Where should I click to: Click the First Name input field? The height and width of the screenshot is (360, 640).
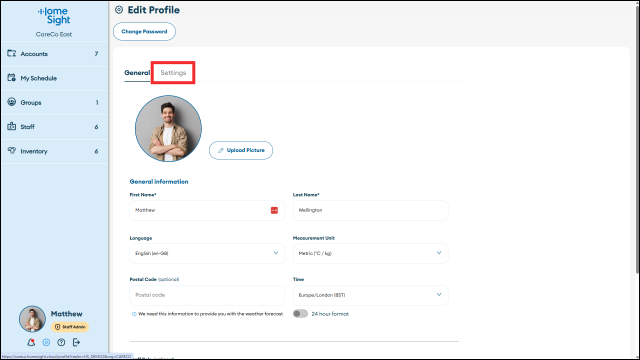coord(207,210)
